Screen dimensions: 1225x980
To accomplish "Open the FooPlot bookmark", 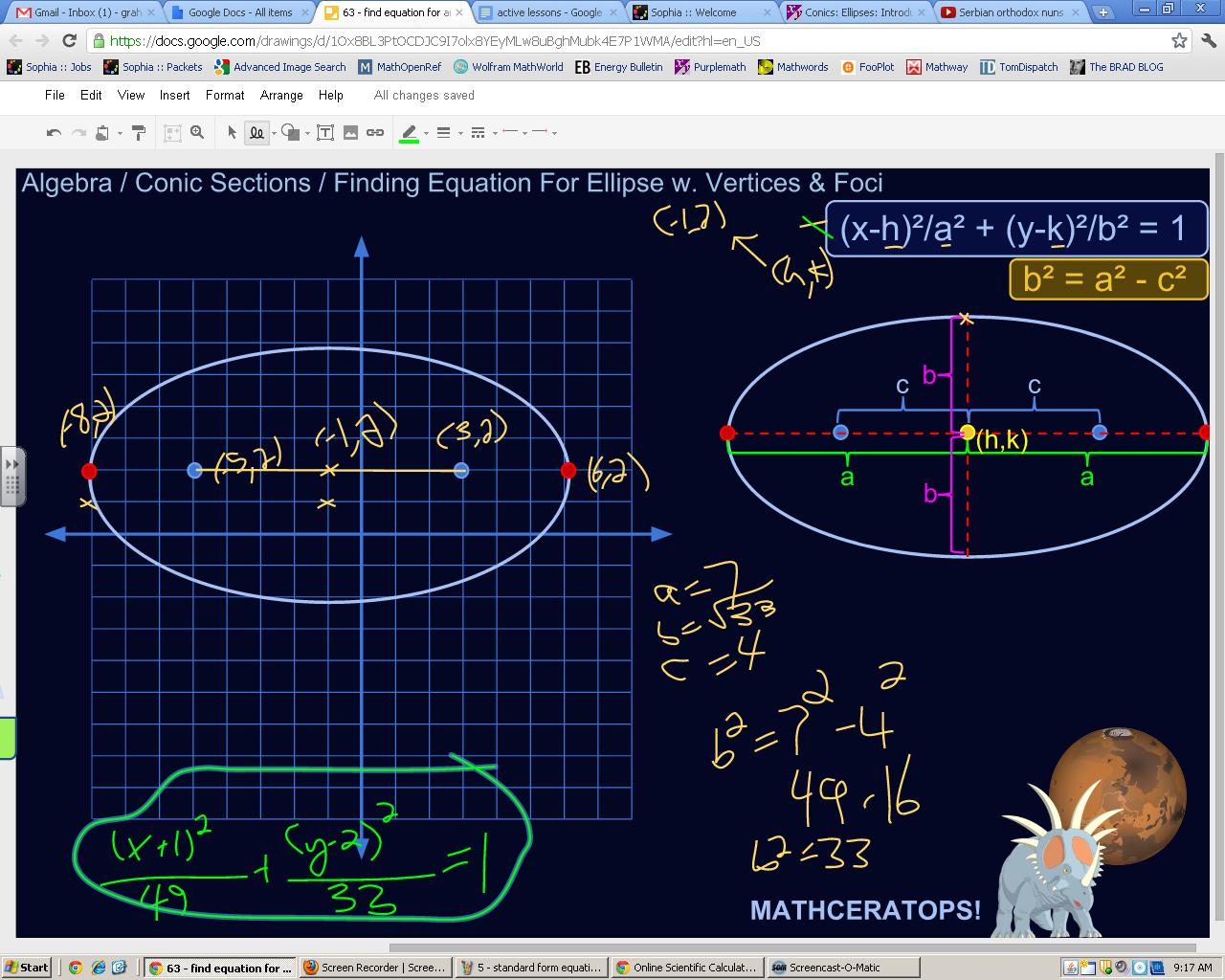I will [868, 67].
